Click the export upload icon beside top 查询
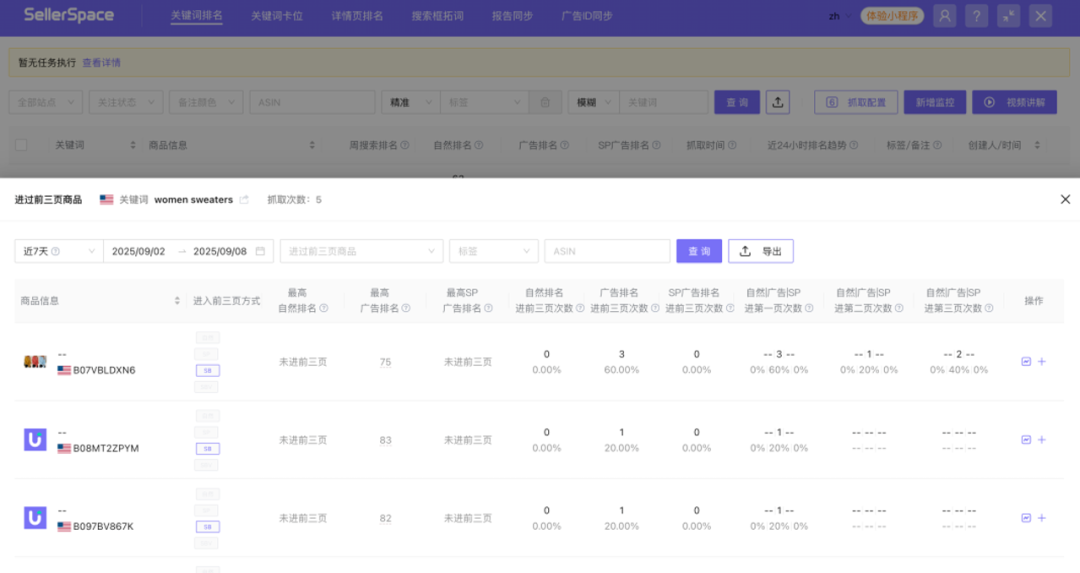This screenshot has height=573, width=1080. (778, 102)
